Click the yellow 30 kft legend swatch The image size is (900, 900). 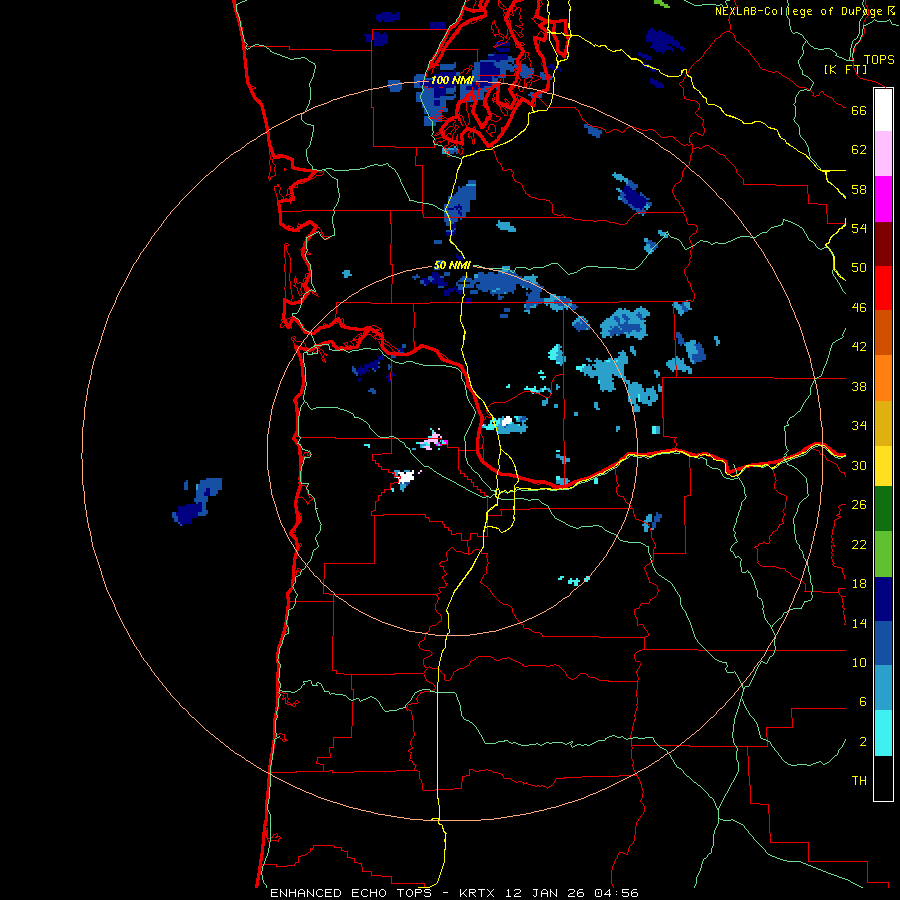point(883,465)
